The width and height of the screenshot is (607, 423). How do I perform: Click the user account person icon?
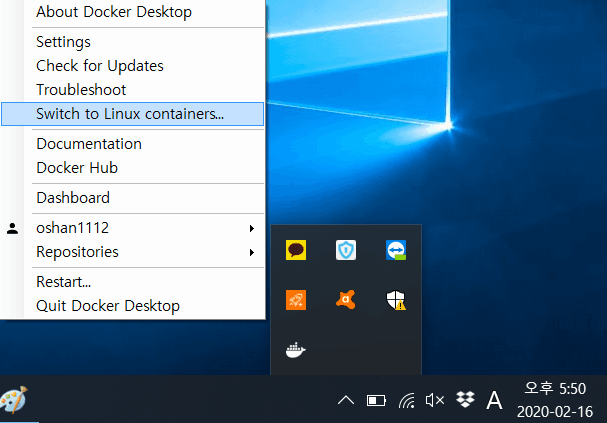12,228
